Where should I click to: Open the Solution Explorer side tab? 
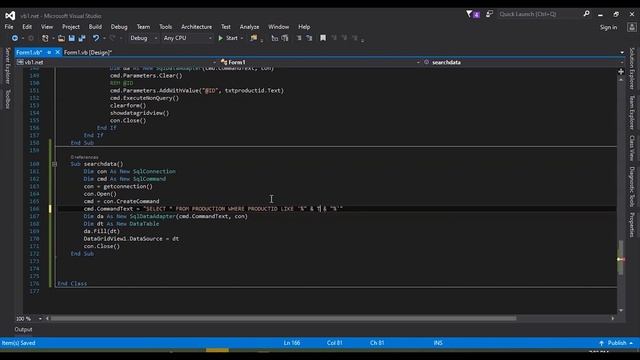click(x=632, y=69)
